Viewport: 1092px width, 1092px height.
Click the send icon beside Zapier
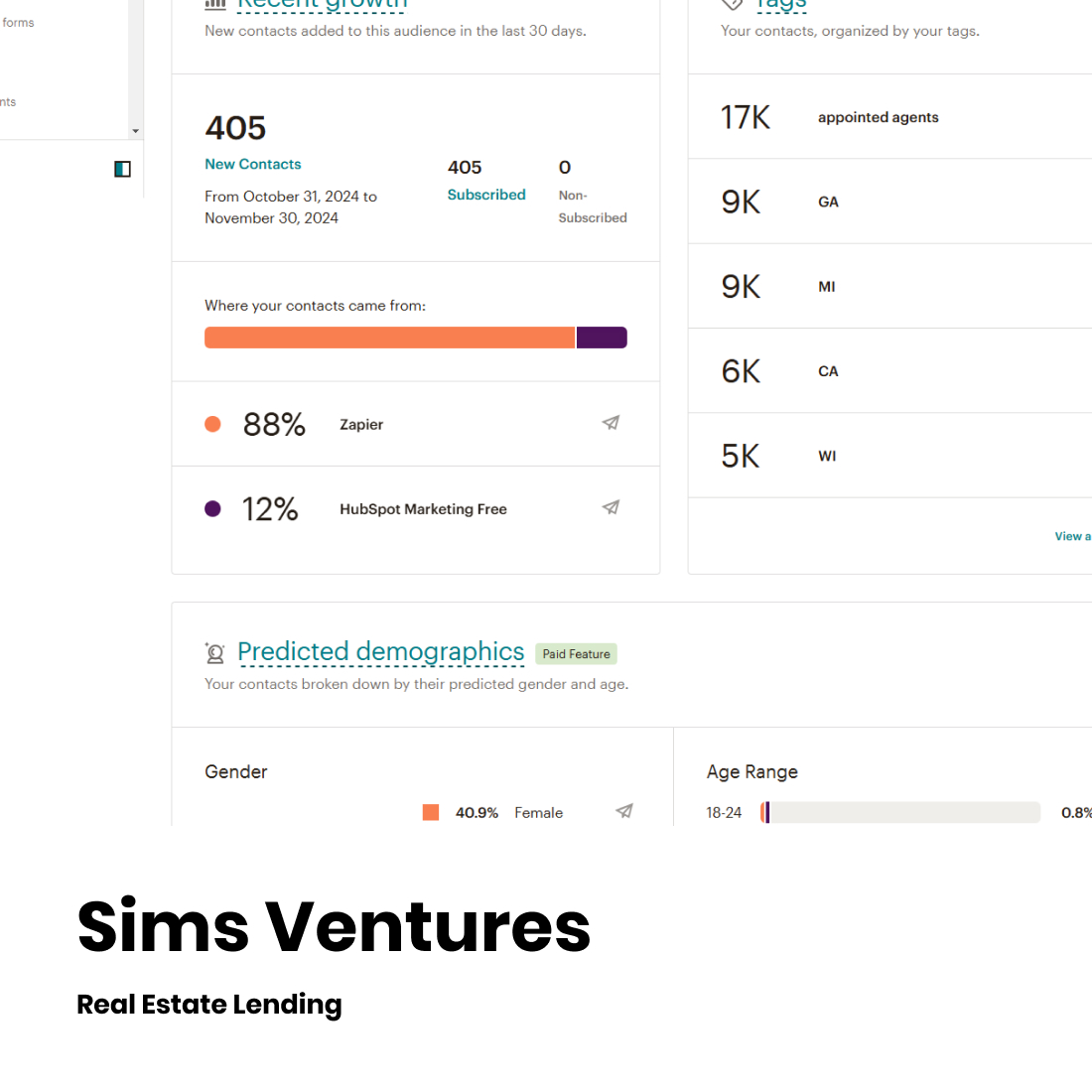pyautogui.click(x=611, y=423)
